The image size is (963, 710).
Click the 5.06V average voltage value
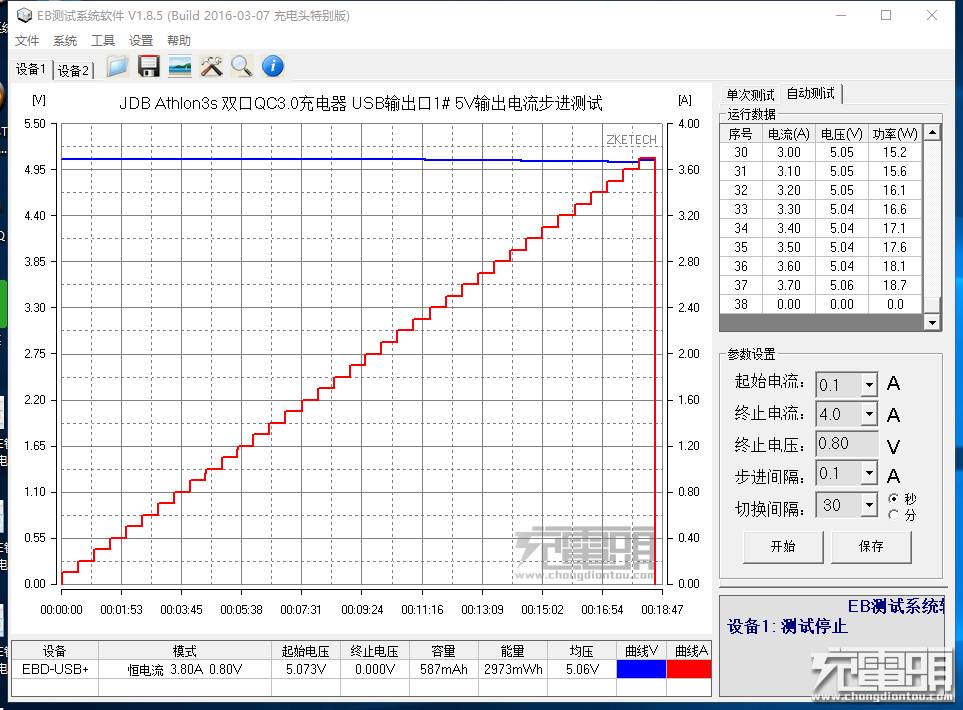pos(582,669)
